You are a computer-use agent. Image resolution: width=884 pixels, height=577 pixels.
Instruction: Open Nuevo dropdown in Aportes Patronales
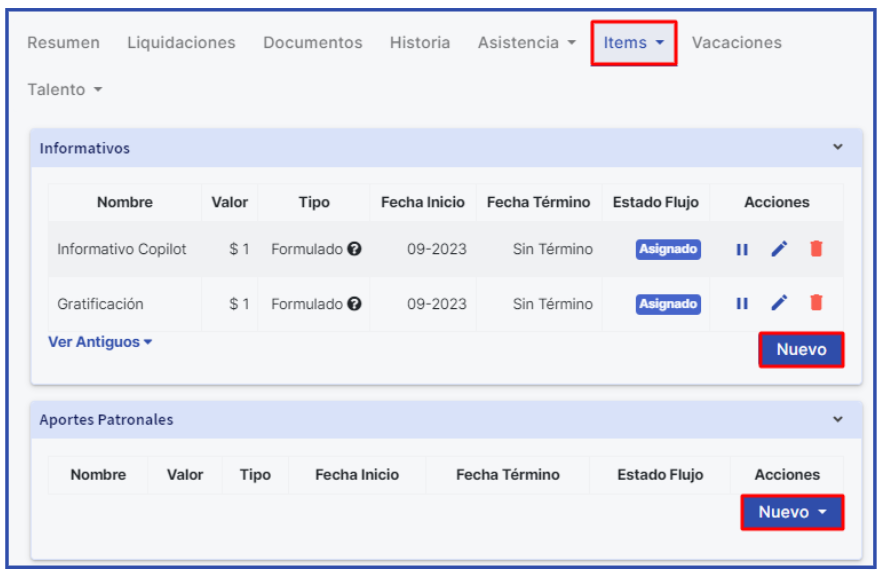792,512
